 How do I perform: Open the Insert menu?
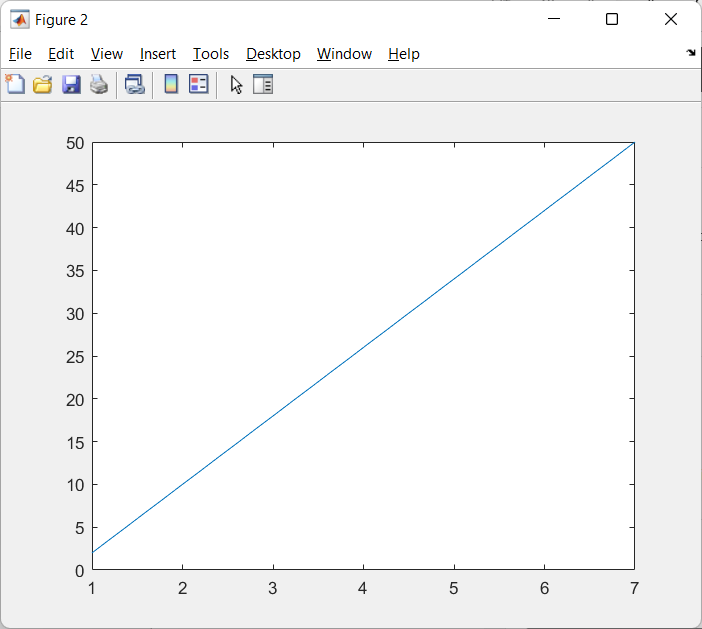[158, 54]
